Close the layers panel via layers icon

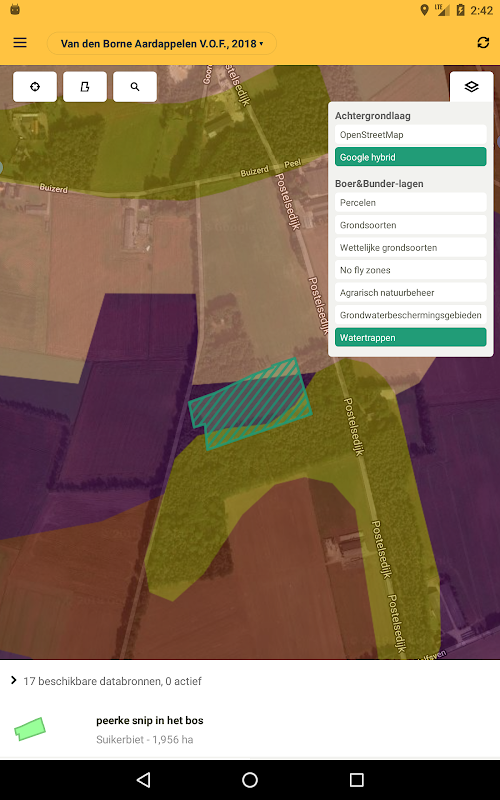471,87
